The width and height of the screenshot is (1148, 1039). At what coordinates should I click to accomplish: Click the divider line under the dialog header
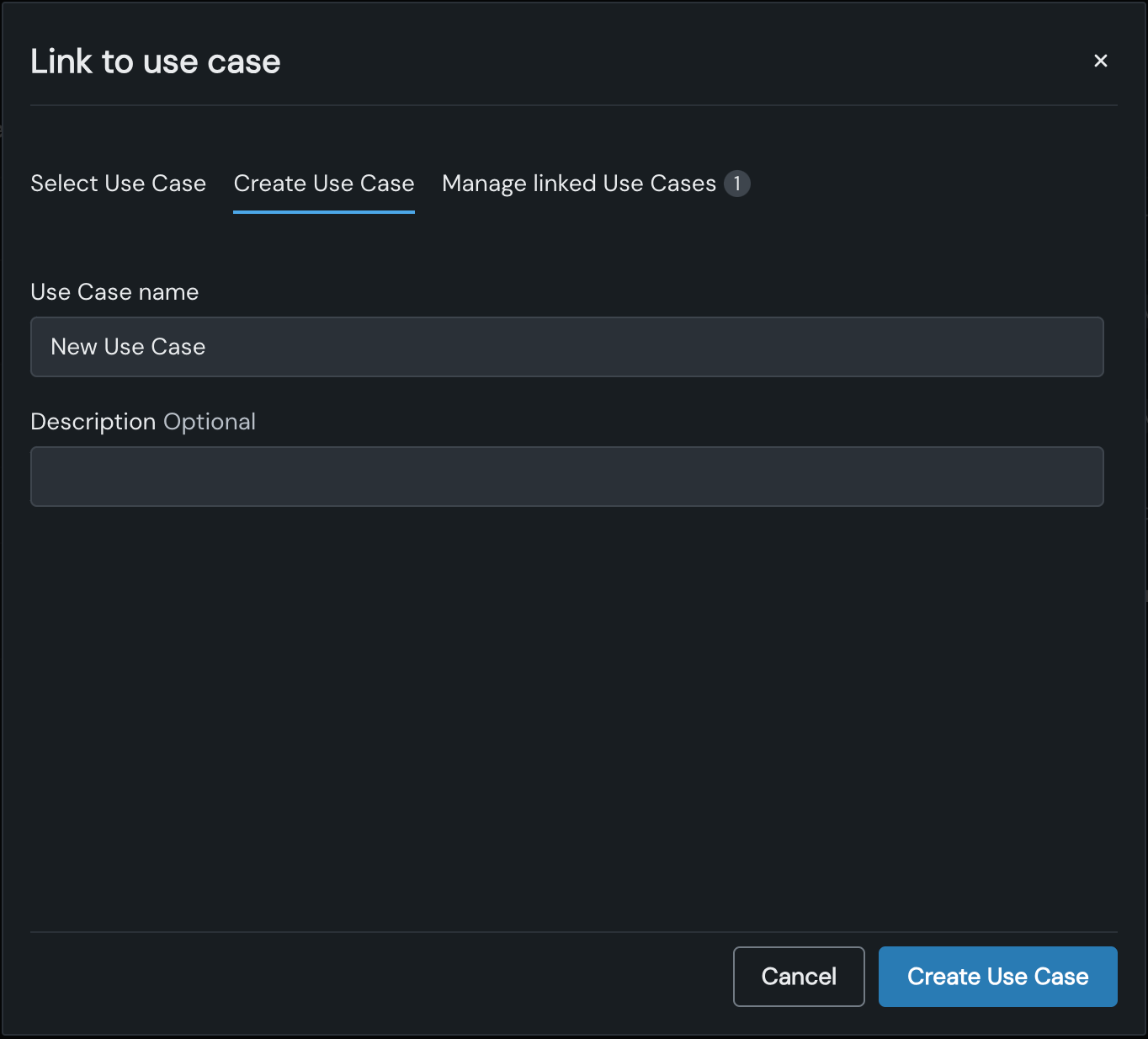pos(573,105)
